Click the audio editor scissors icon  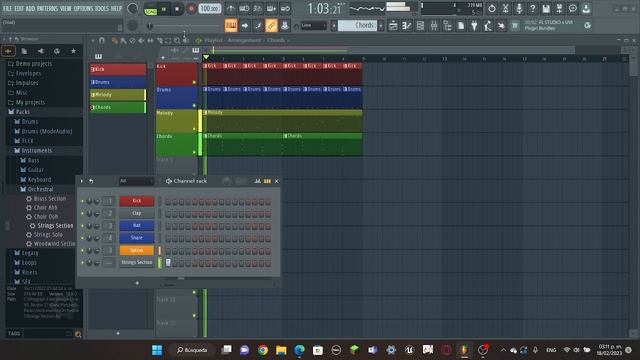[505, 9]
